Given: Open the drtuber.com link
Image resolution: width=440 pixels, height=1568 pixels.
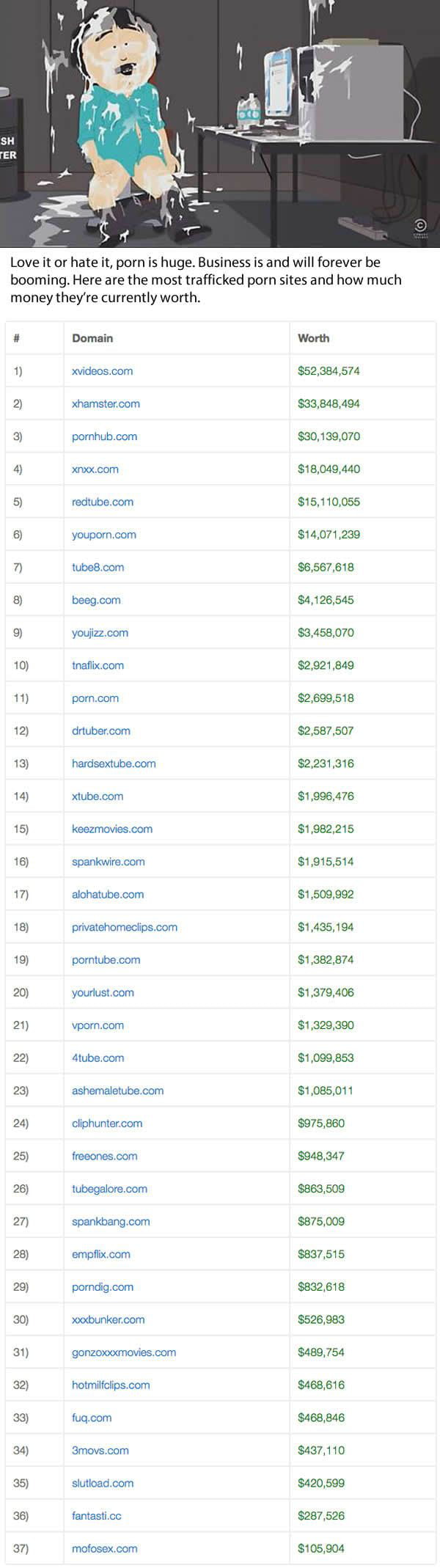Looking at the screenshot, I should (x=100, y=730).
